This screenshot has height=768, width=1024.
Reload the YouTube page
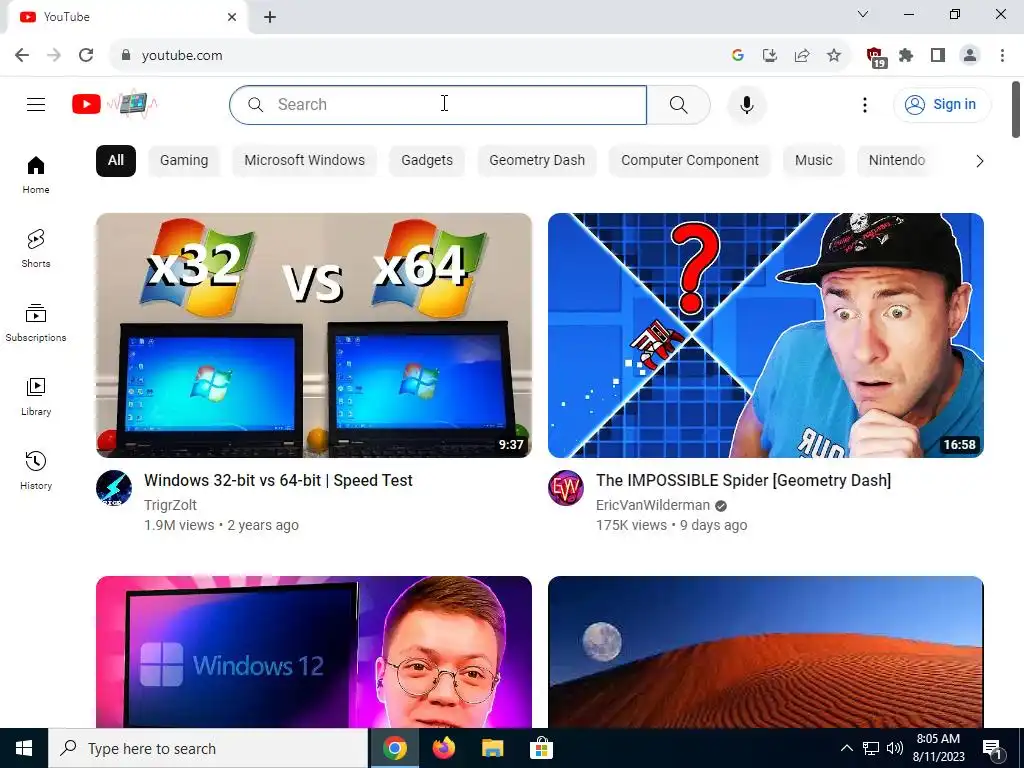[x=86, y=56]
